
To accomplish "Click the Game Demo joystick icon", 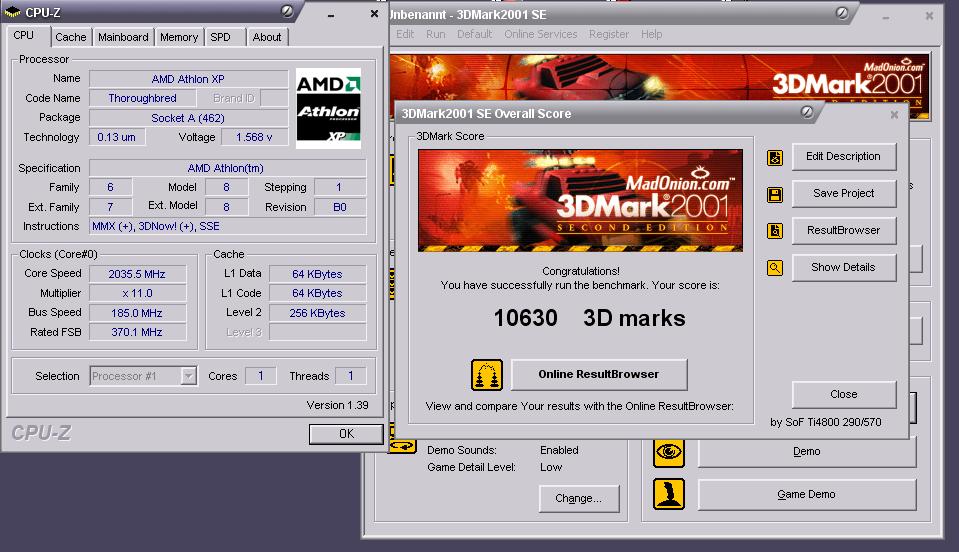I will coord(668,494).
